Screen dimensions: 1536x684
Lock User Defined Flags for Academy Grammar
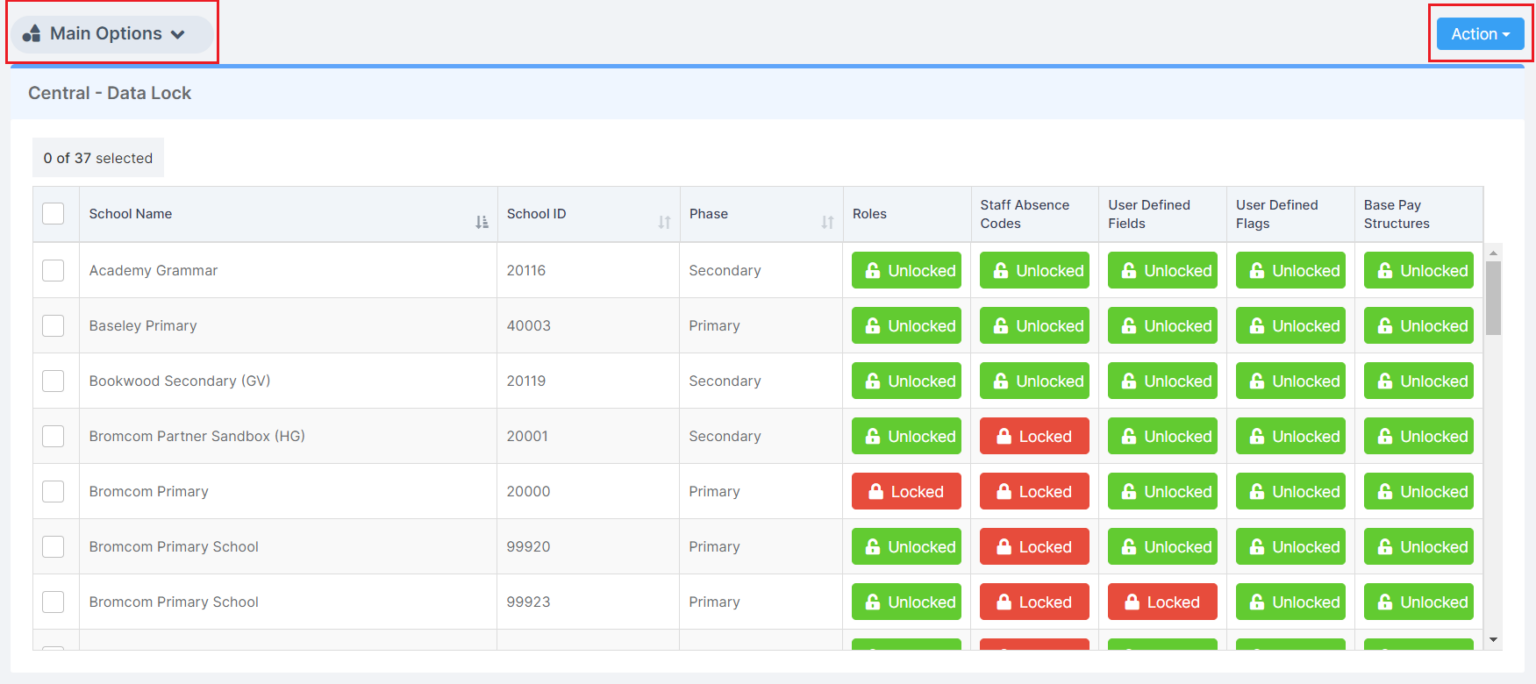click(1290, 270)
